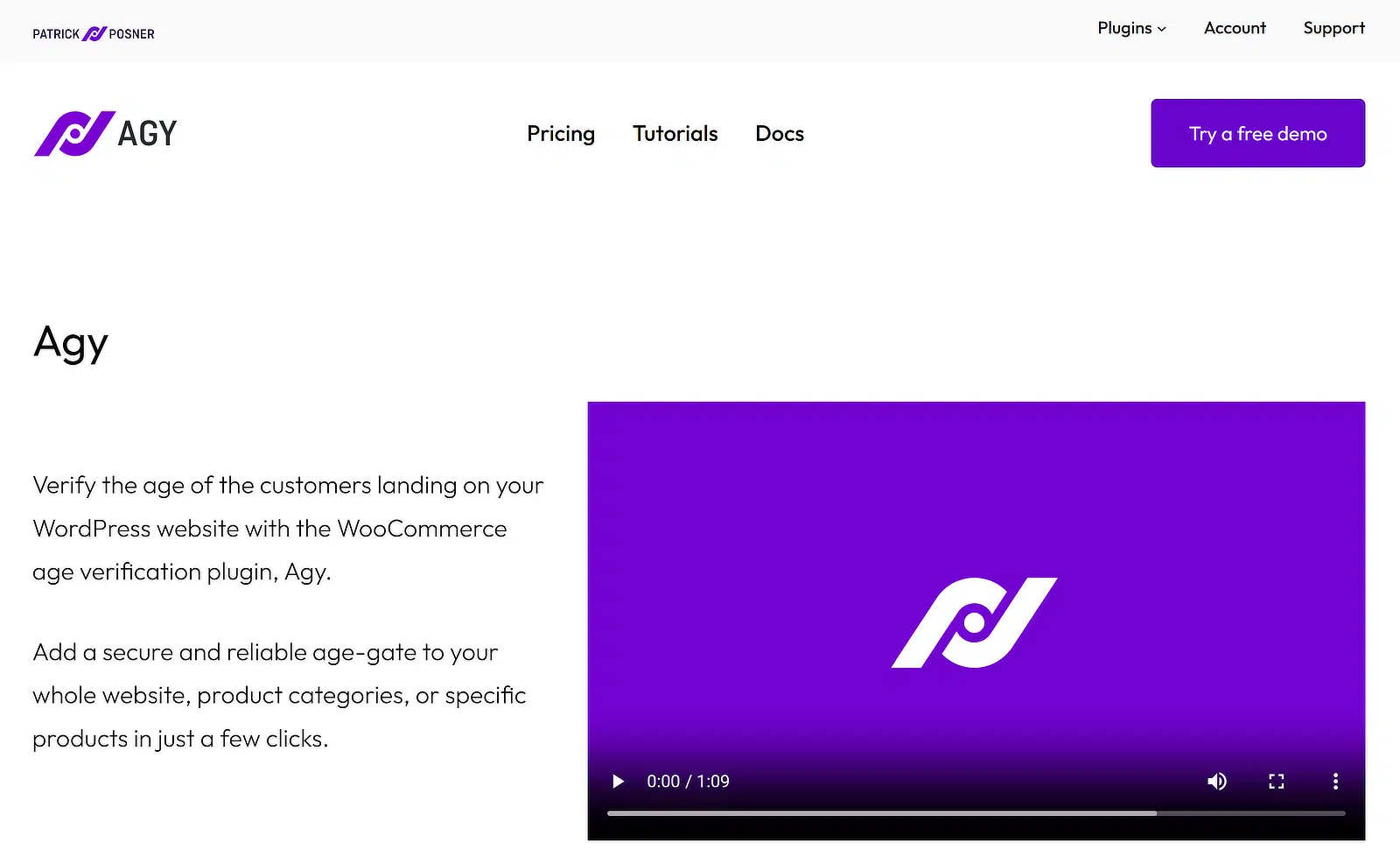Viewport: 1400px width, 849px height.
Task: Enter fullscreen mode on the video
Action: (x=1277, y=781)
